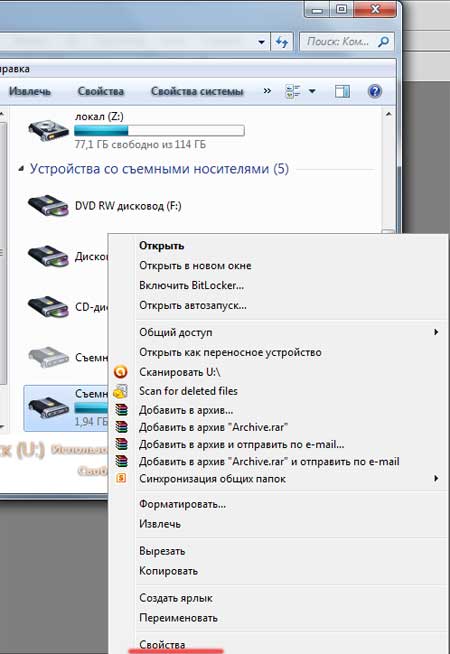Select the CD-дисковод drive icon
The image size is (450, 654).
[48, 307]
